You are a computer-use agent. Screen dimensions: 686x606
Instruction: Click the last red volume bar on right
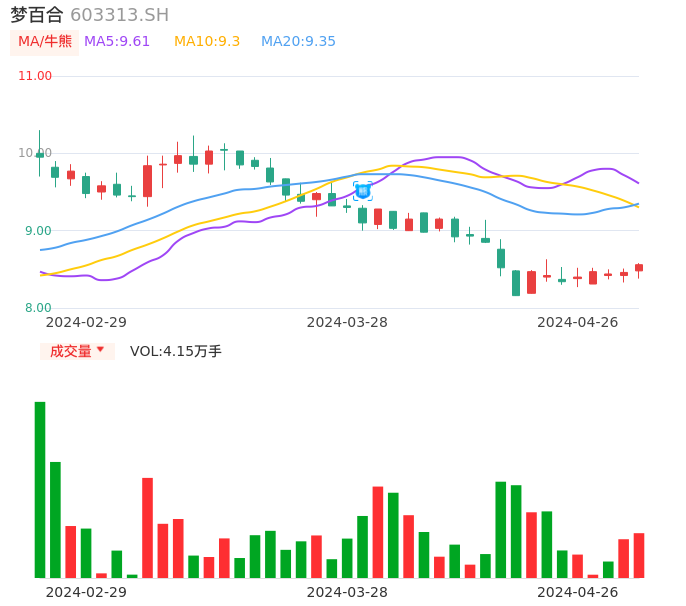[x=639, y=555]
